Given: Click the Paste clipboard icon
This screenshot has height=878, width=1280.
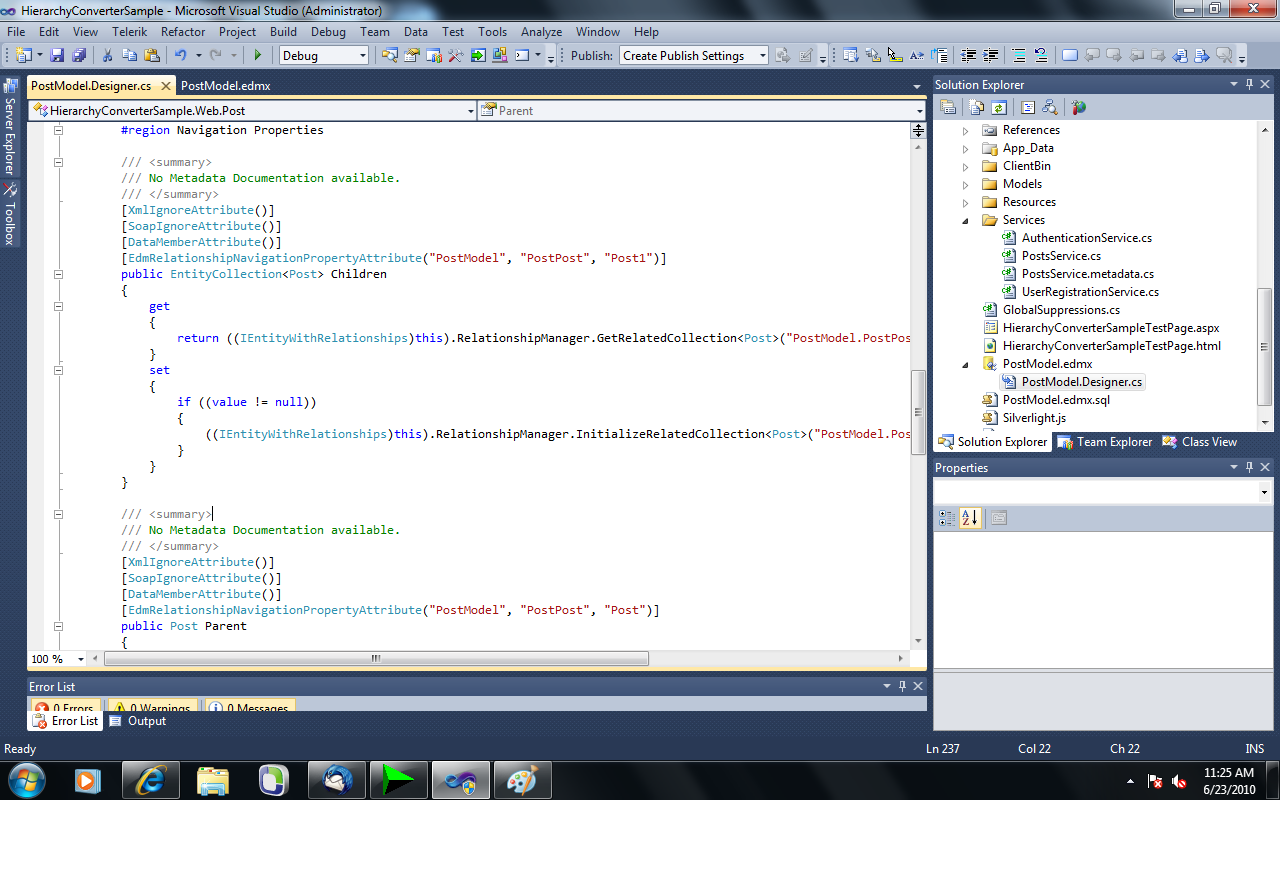Looking at the screenshot, I should [151, 55].
